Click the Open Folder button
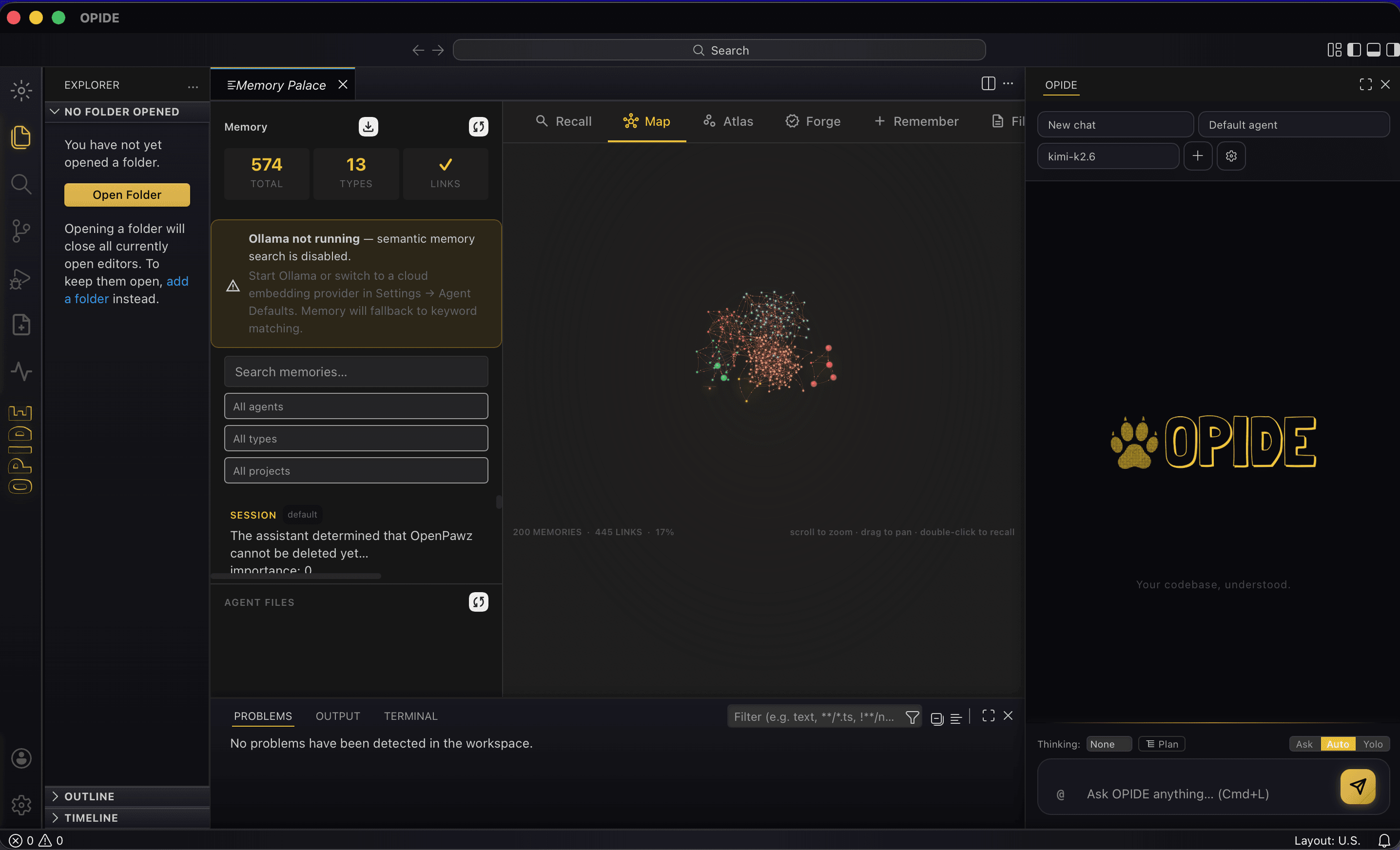This screenshot has width=1400, height=850. pos(127,195)
